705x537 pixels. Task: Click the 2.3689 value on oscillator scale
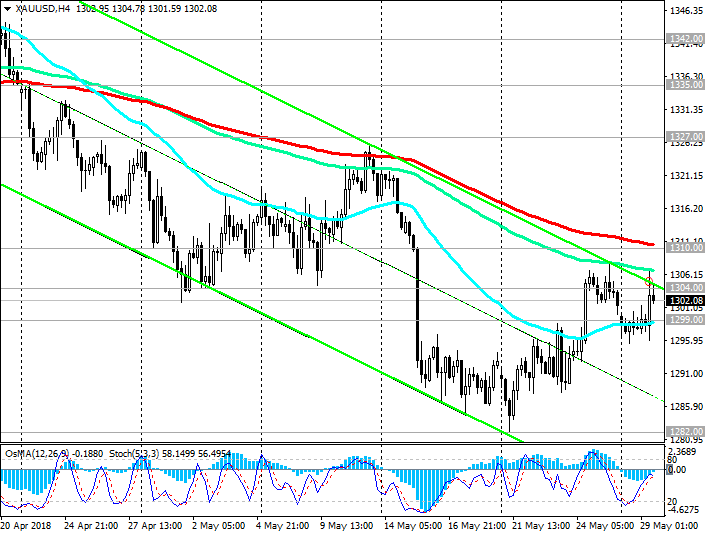click(x=682, y=451)
